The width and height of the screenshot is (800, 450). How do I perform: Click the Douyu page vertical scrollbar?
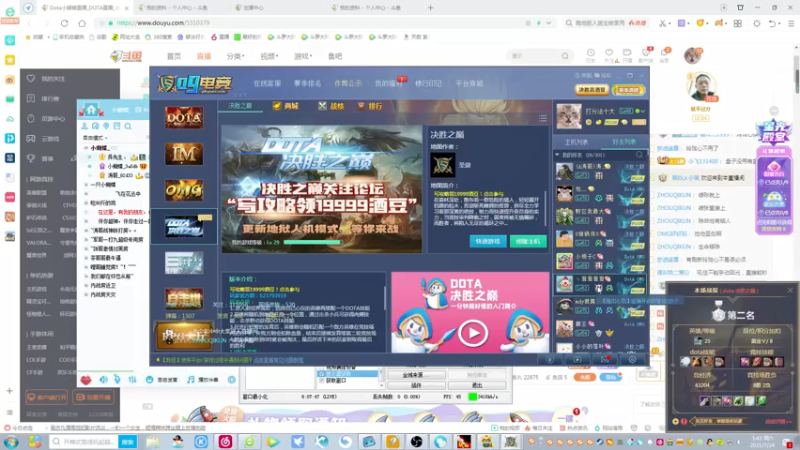pos(796,80)
